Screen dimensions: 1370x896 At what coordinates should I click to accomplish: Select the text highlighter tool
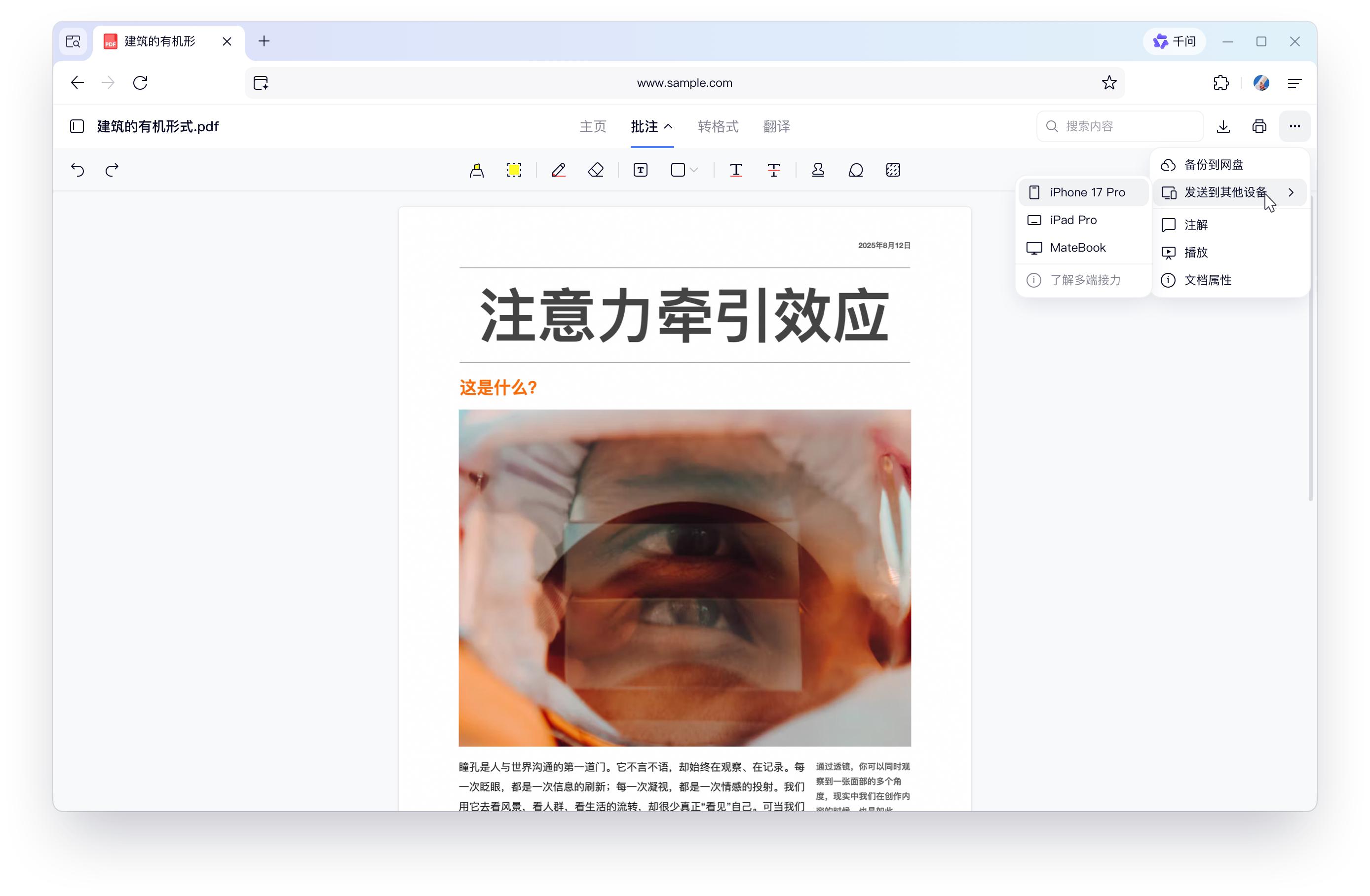(477, 170)
